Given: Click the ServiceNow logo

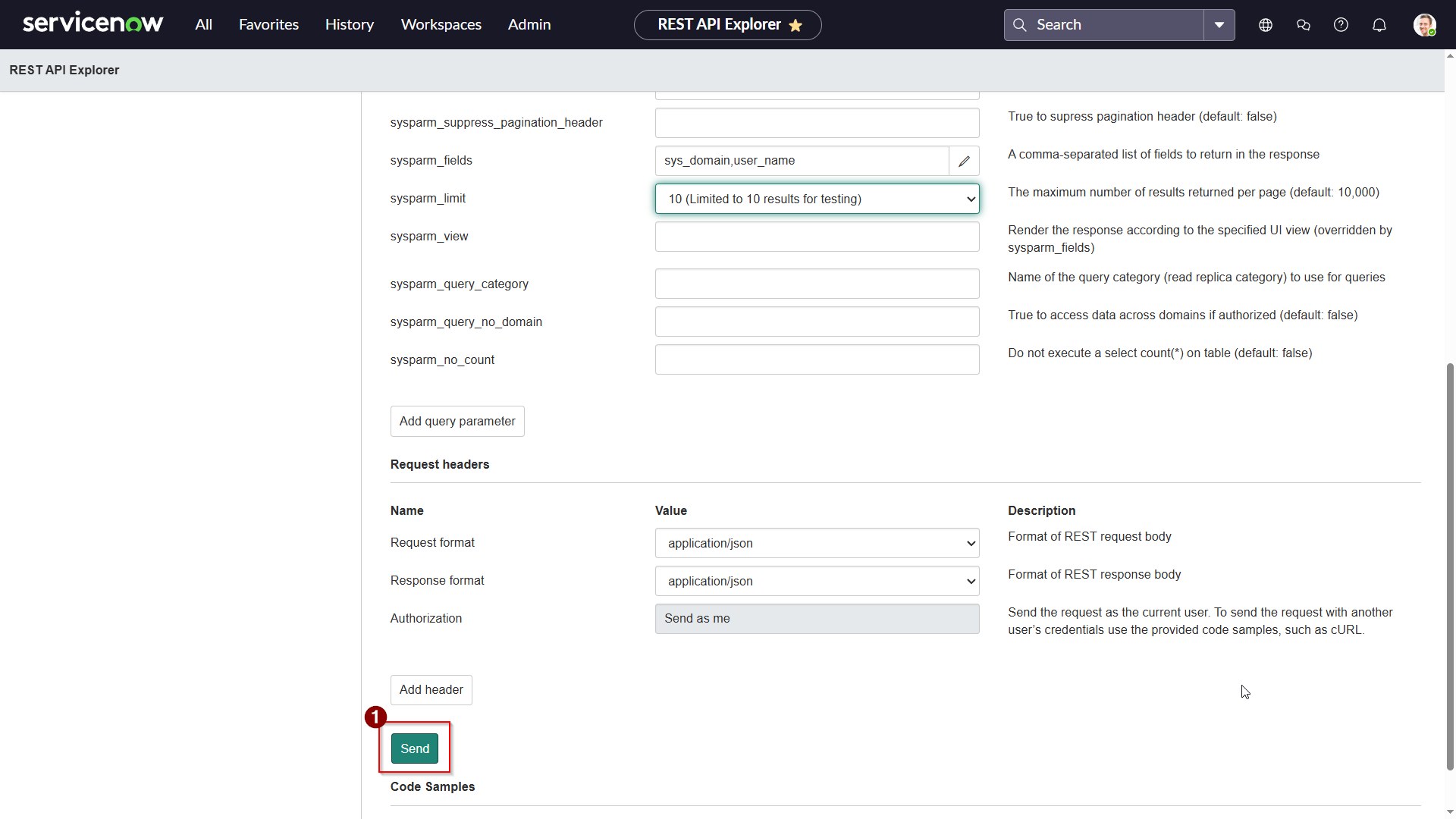Looking at the screenshot, I should point(93,24).
